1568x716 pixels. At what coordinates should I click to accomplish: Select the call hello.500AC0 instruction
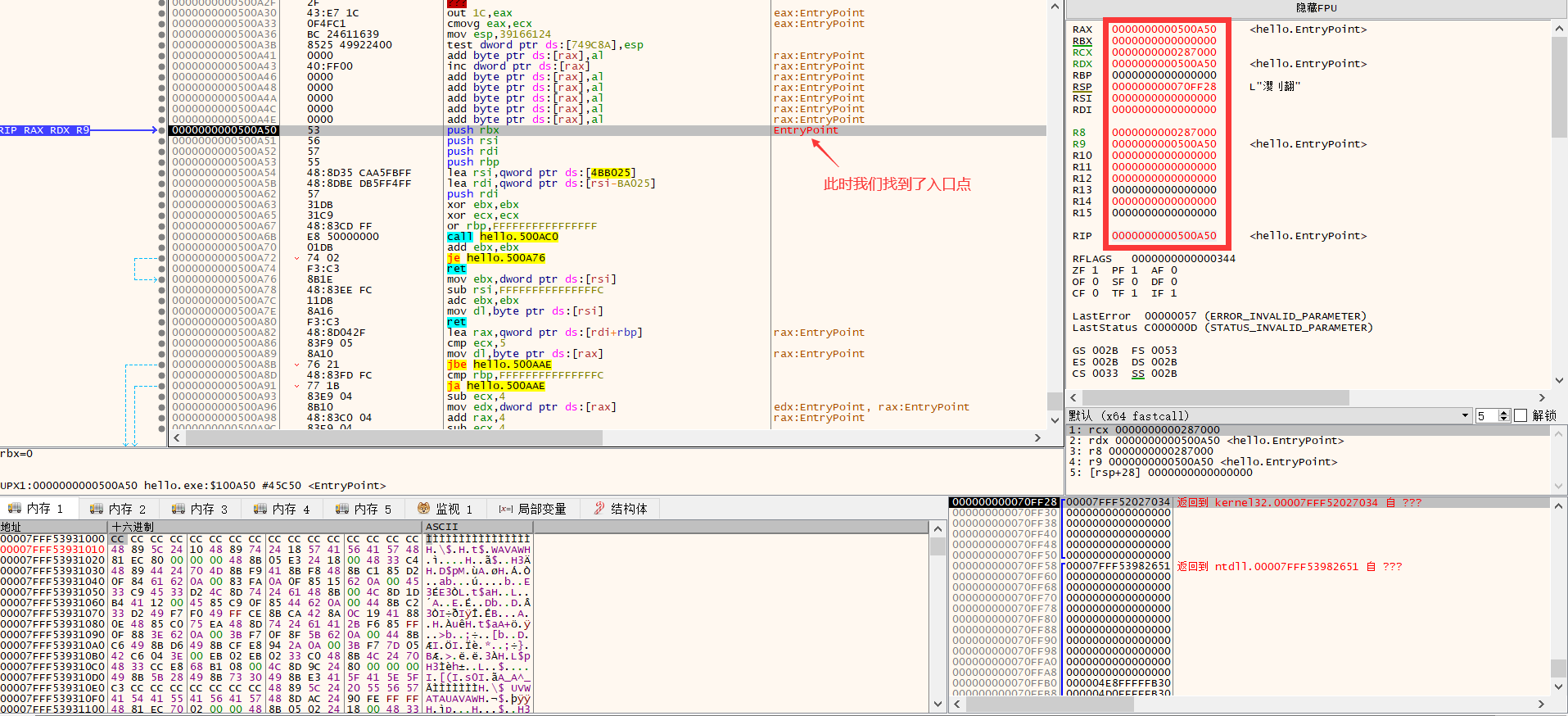pos(503,237)
